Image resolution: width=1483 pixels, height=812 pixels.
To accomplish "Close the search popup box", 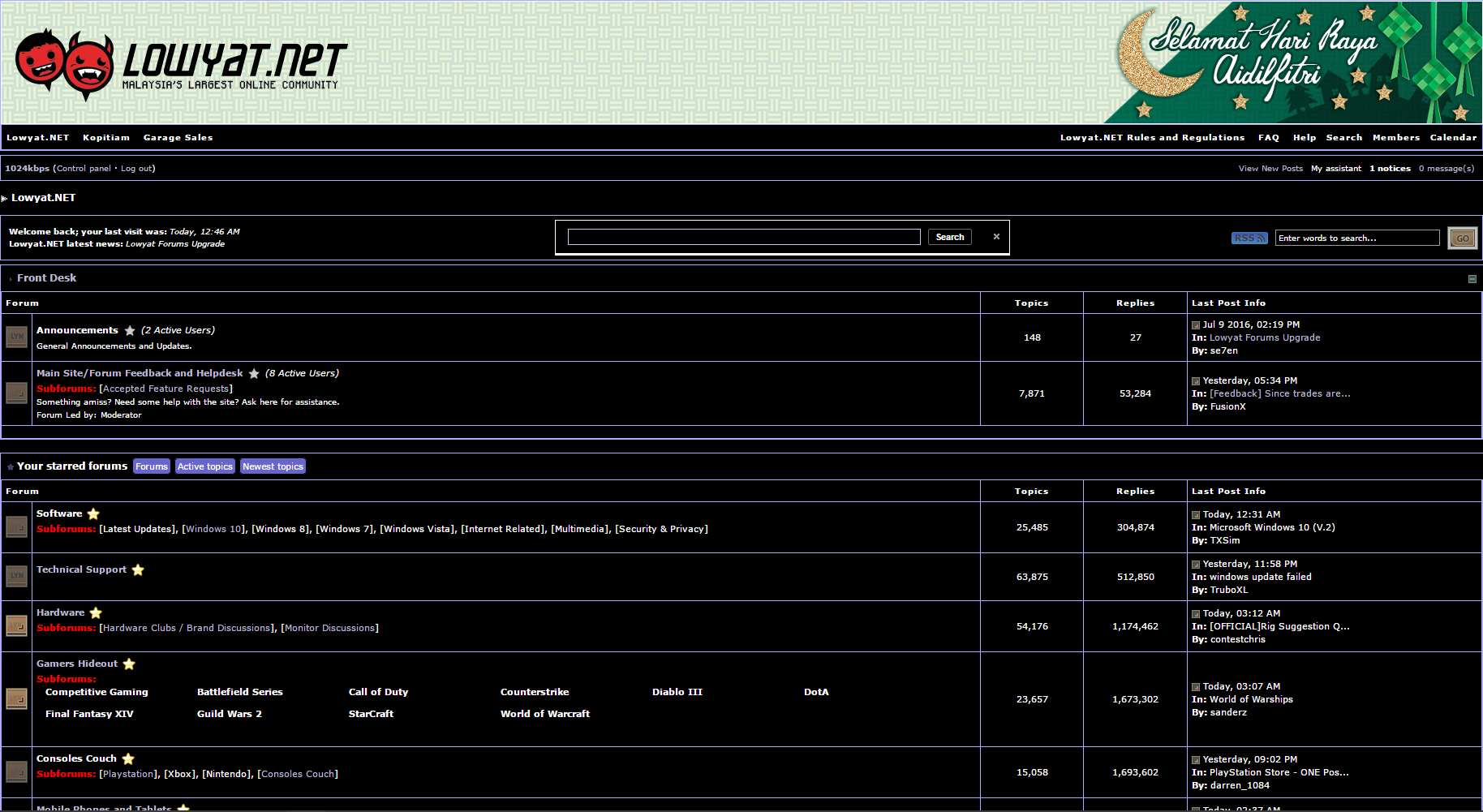I will point(996,237).
